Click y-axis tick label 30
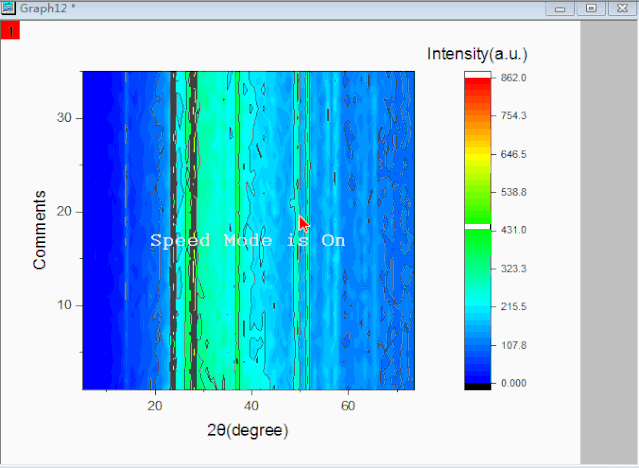This screenshot has height=468, width=639. [x=65, y=118]
